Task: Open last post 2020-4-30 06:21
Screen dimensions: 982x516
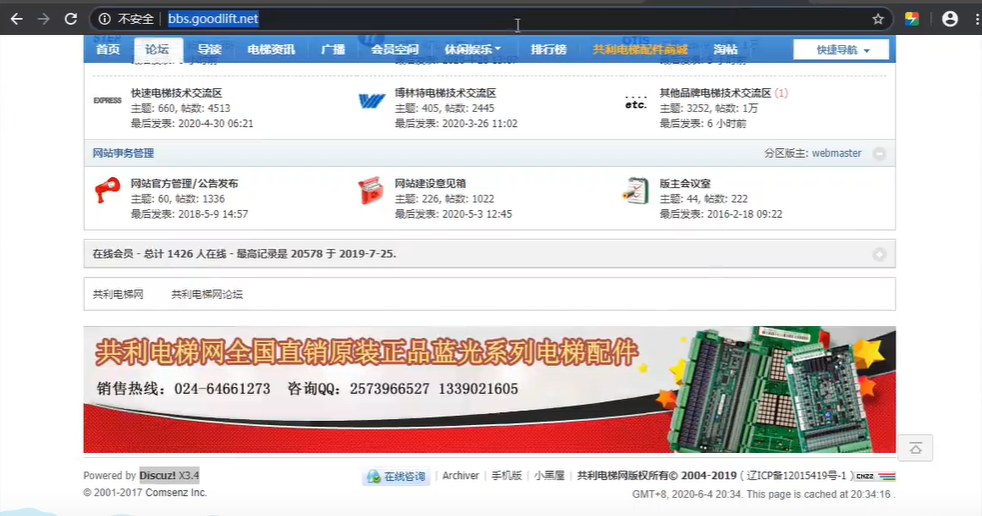Action: [215, 123]
